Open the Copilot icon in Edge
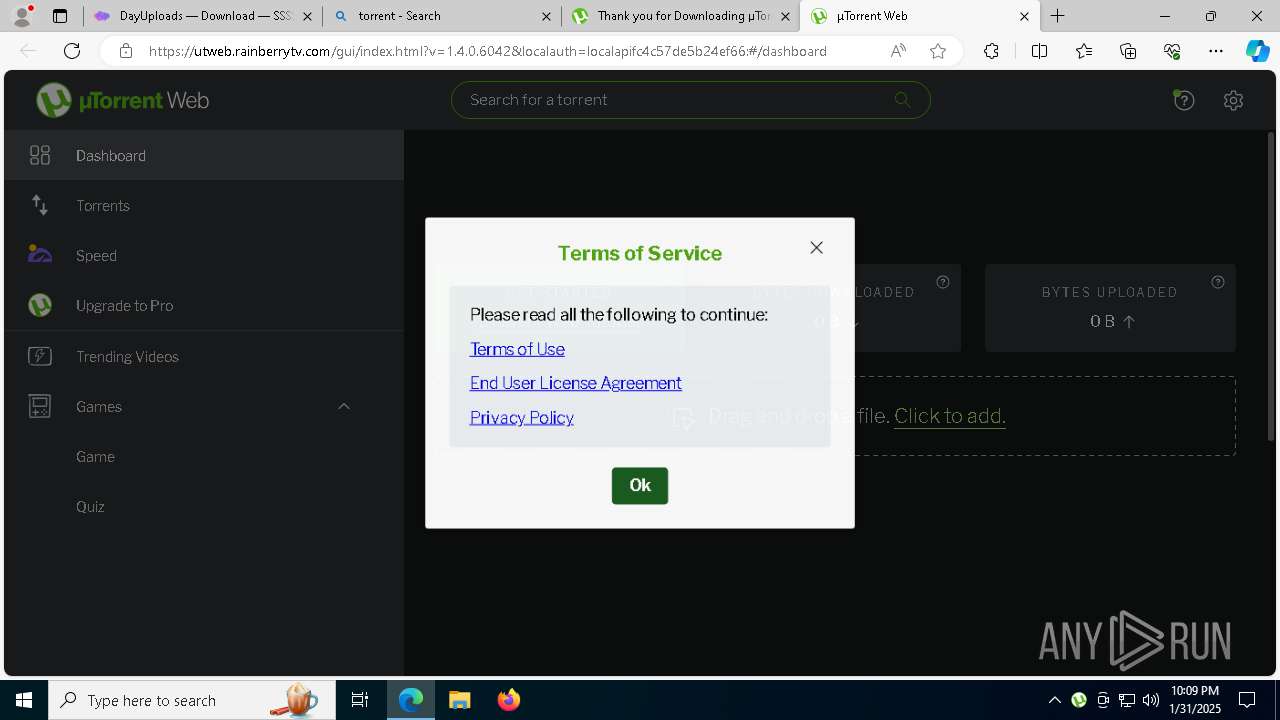The image size is (1280, 720). click(1257, 51)
